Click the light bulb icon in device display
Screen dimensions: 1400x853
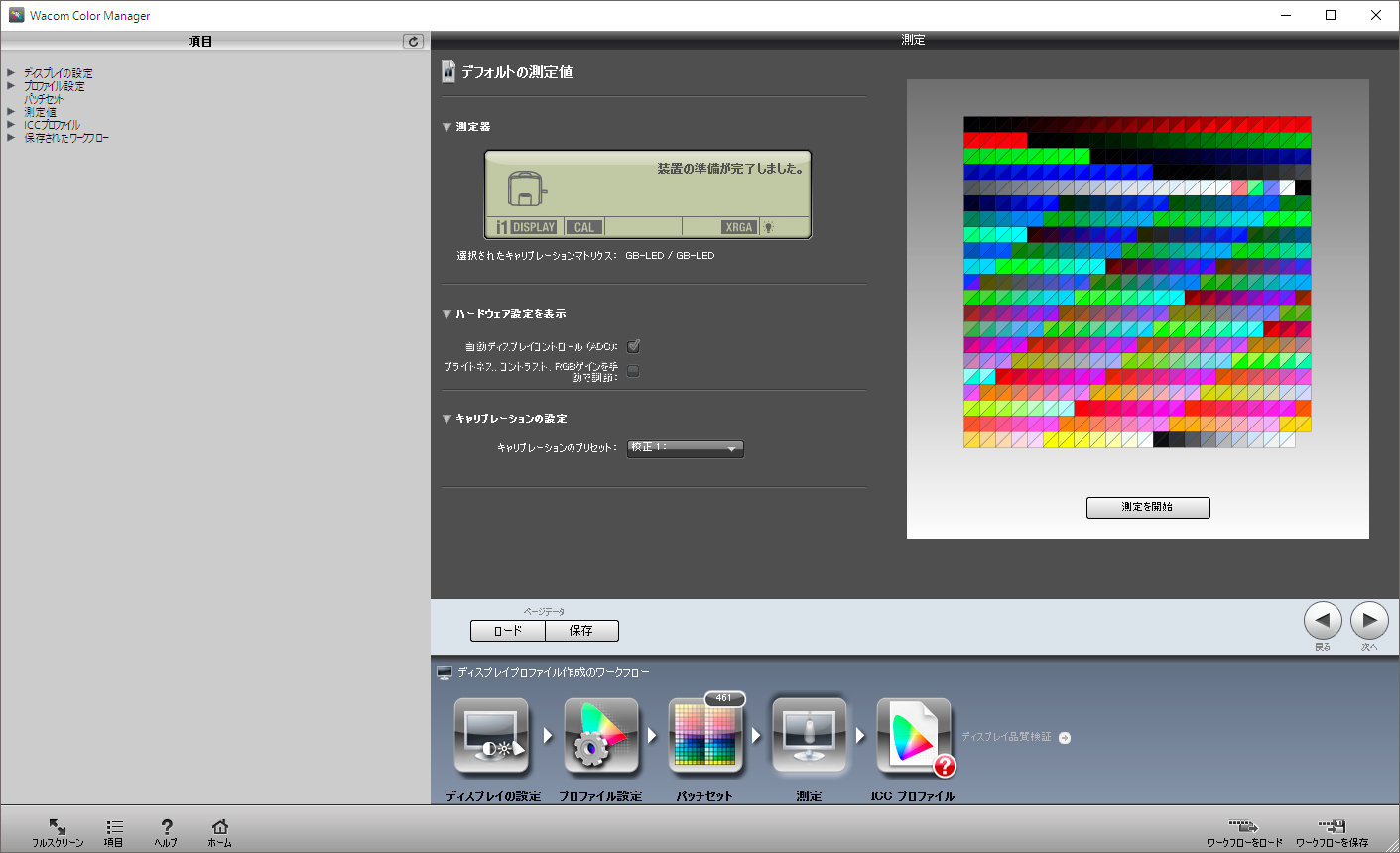769,227
